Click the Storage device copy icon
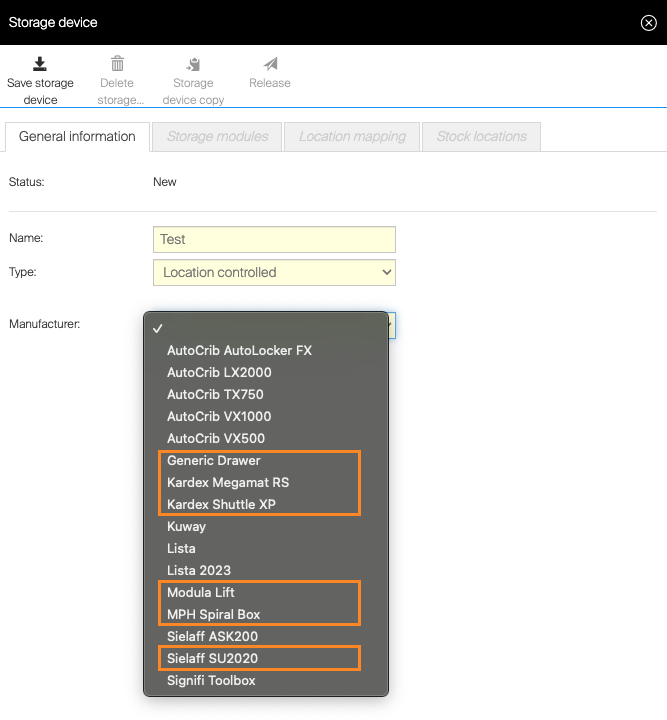The image size is (667, 720). pyautogui.click(x=193, y=64)
